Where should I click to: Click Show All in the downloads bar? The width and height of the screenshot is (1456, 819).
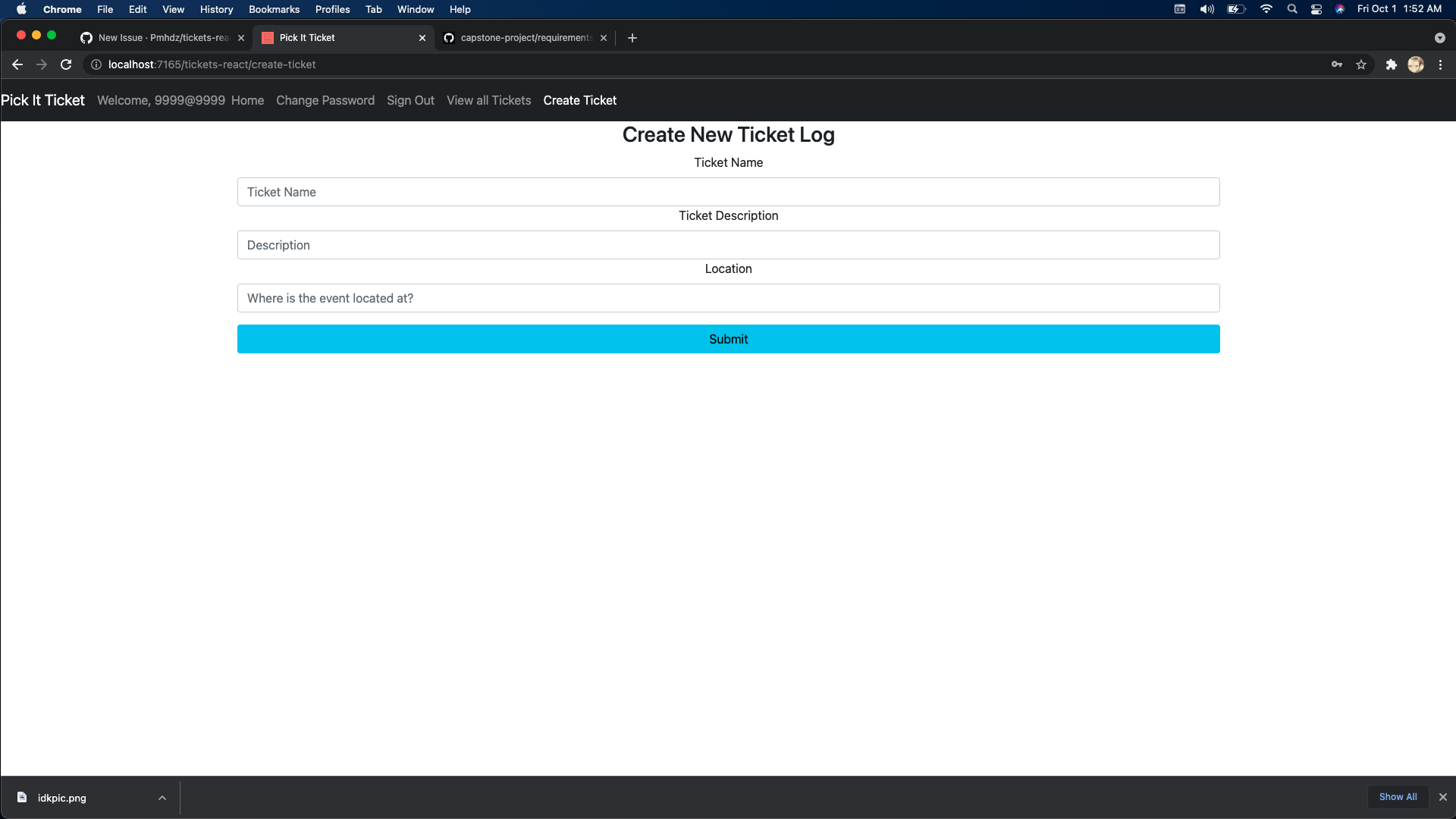point(1398,796)
